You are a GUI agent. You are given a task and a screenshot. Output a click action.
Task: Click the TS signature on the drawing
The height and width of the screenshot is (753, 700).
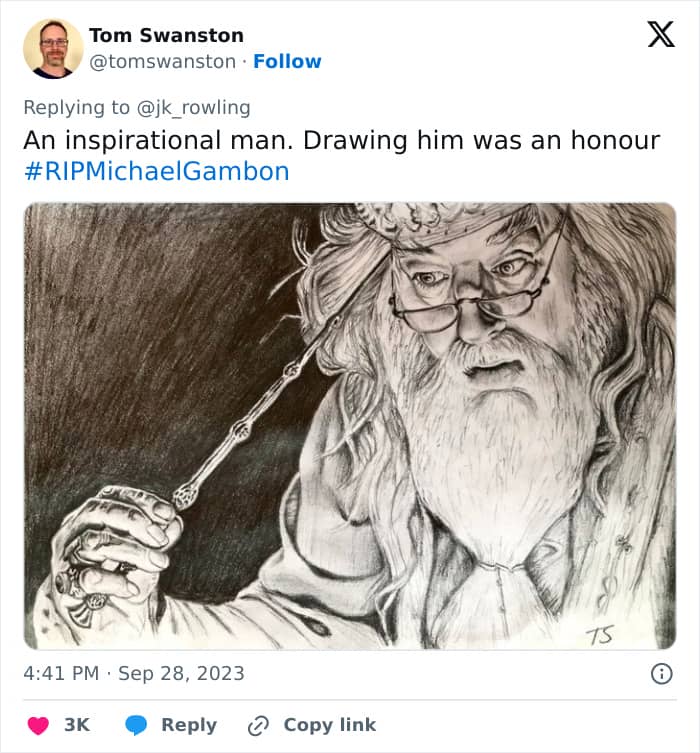600,635
